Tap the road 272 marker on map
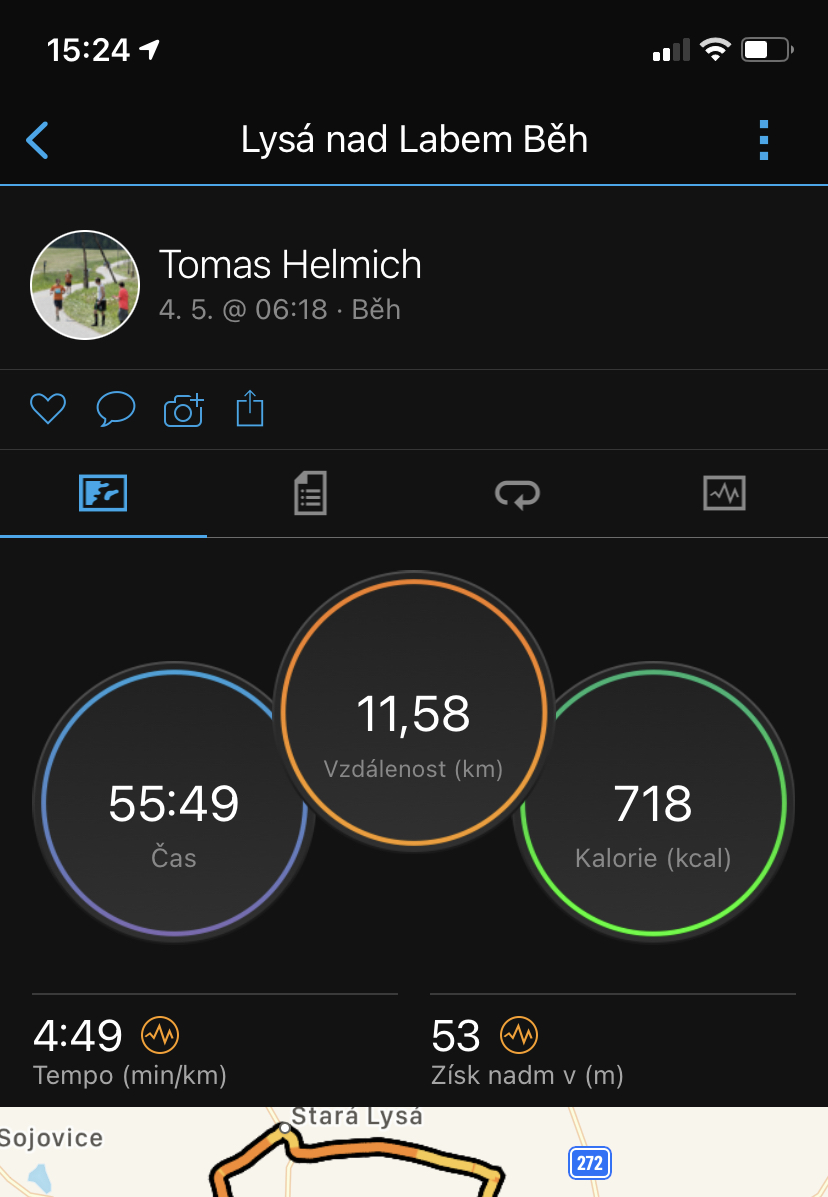 (x=590, y=1163)
